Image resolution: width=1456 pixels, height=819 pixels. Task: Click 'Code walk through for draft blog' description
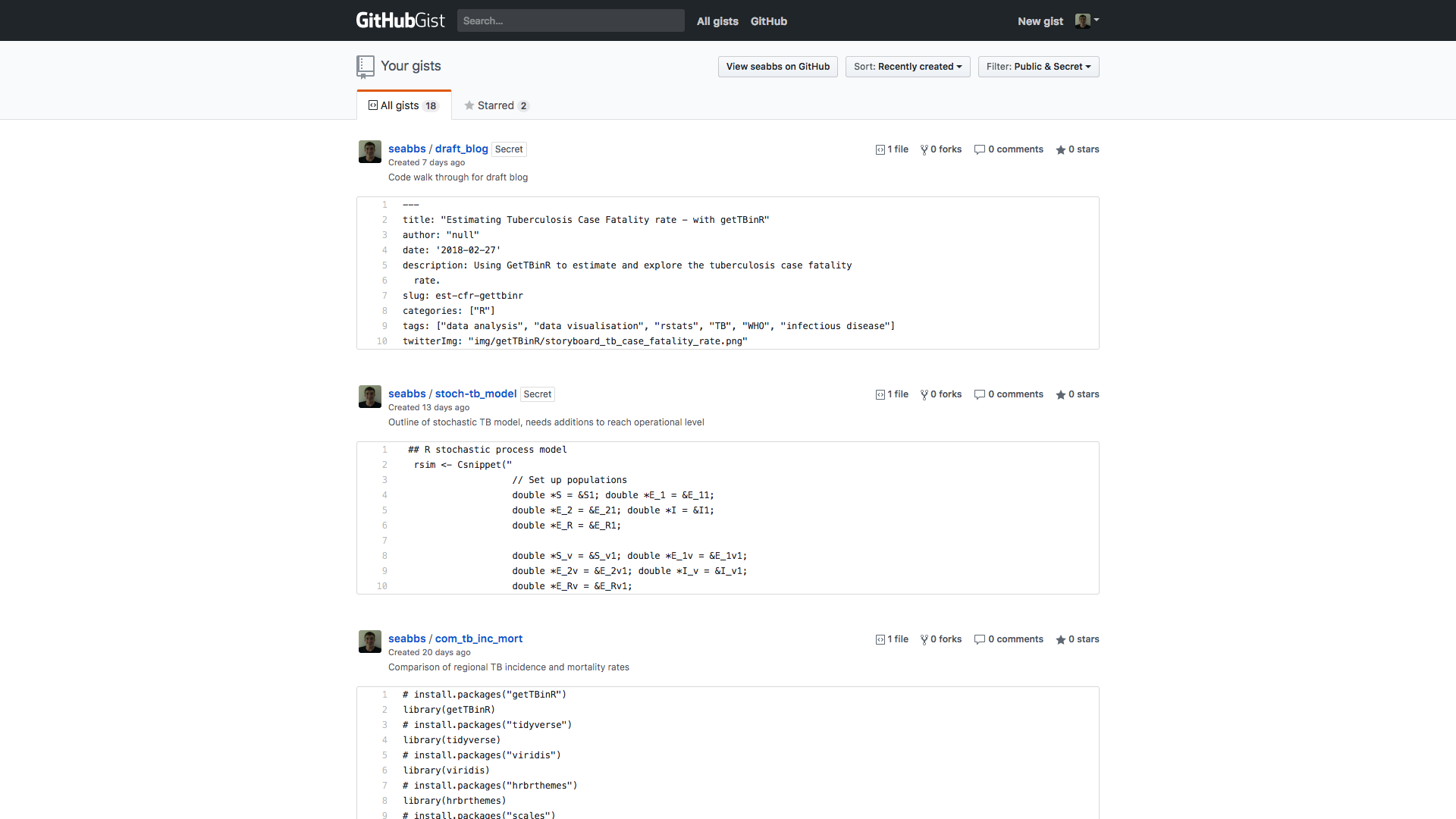(x=458, y=177)
